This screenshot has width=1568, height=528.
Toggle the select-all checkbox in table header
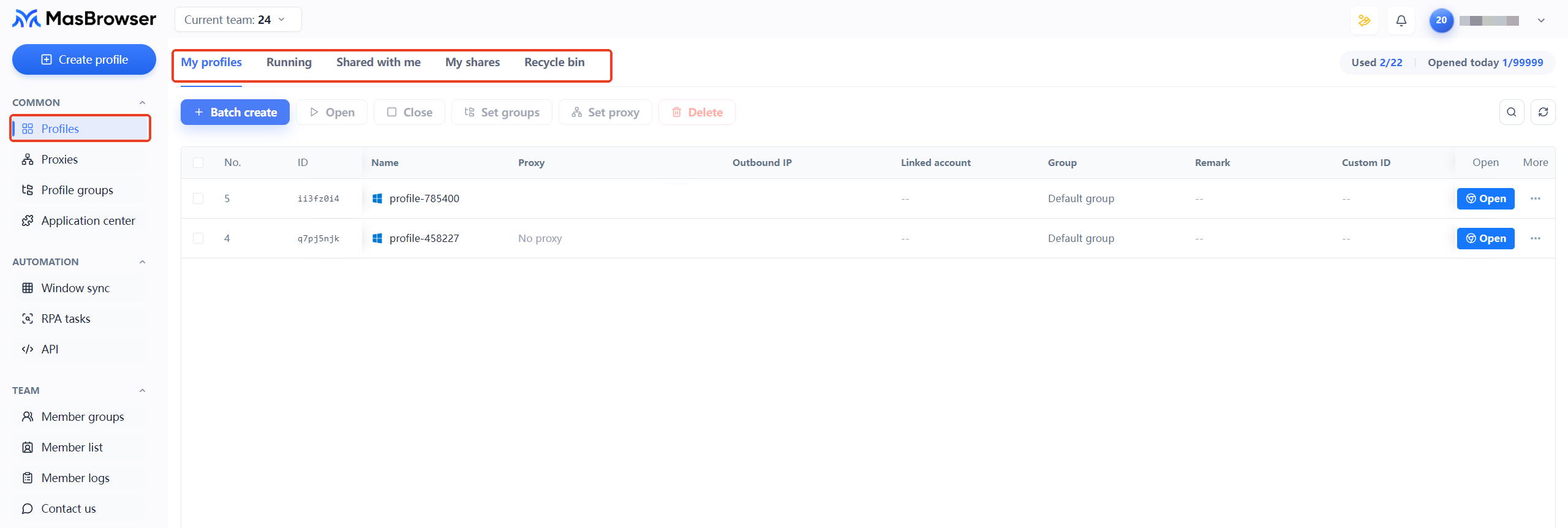tap(198, 162)
